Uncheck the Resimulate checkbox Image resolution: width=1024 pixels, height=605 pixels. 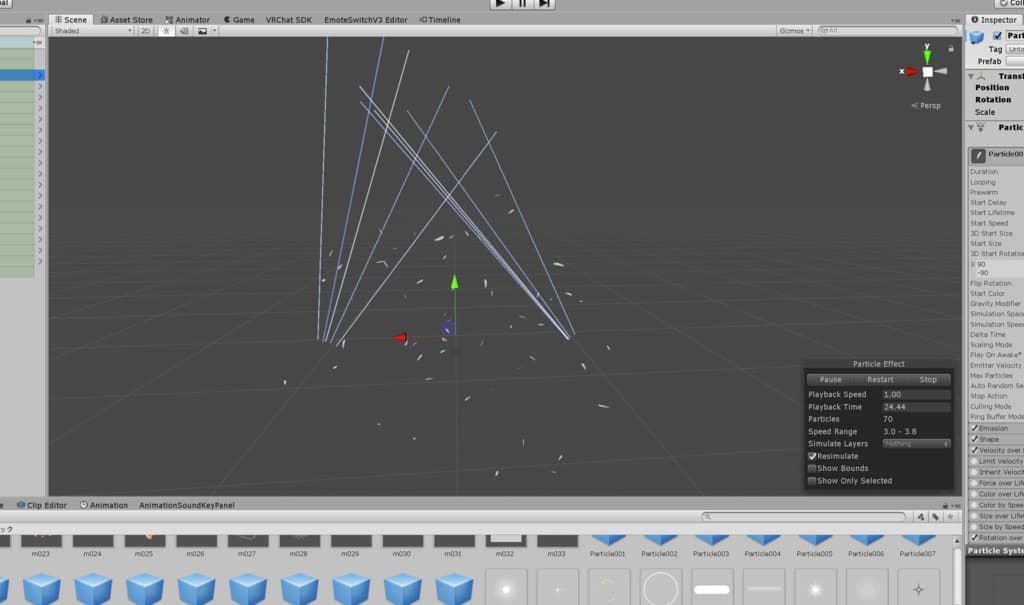812,456
